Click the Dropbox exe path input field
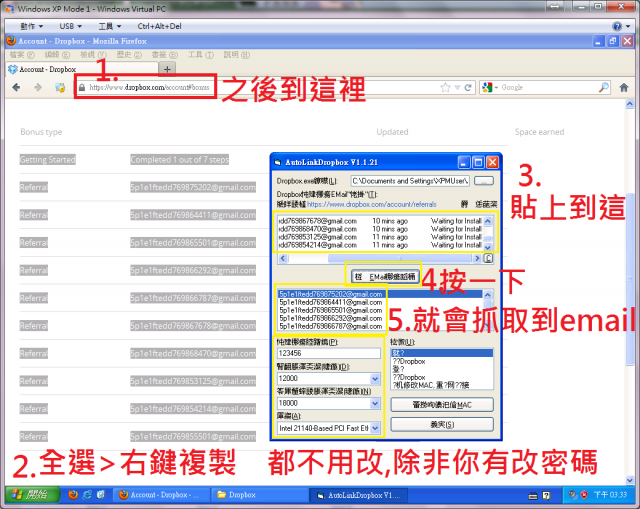Image resolution: width=640 pixels, height=509 pixels. click(411, 181)
